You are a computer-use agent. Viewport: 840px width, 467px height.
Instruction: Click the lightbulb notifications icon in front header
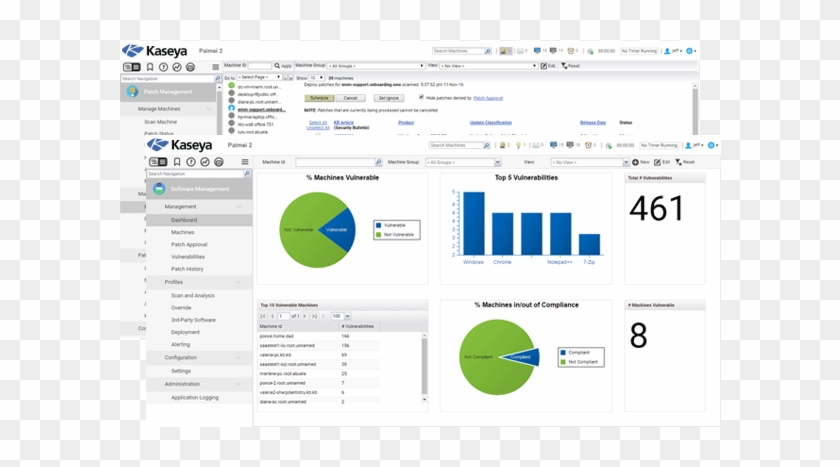pos(518,145)
